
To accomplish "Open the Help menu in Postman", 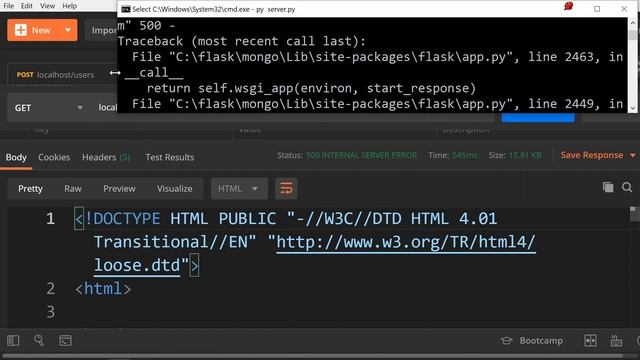I will (x=69, y=6).
